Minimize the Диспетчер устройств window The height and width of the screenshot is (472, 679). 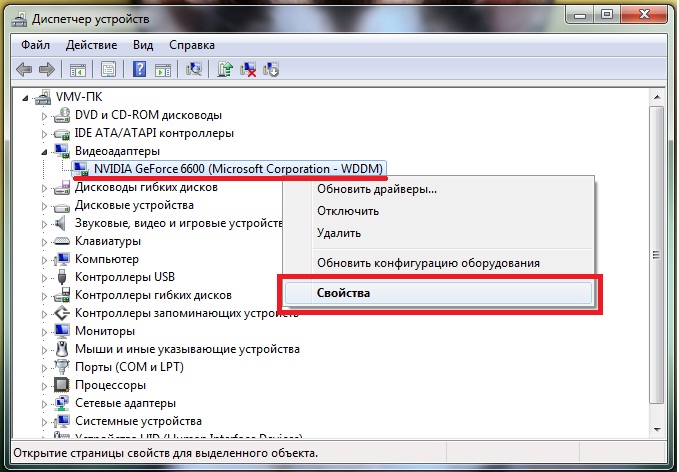(x=580, y=14)
